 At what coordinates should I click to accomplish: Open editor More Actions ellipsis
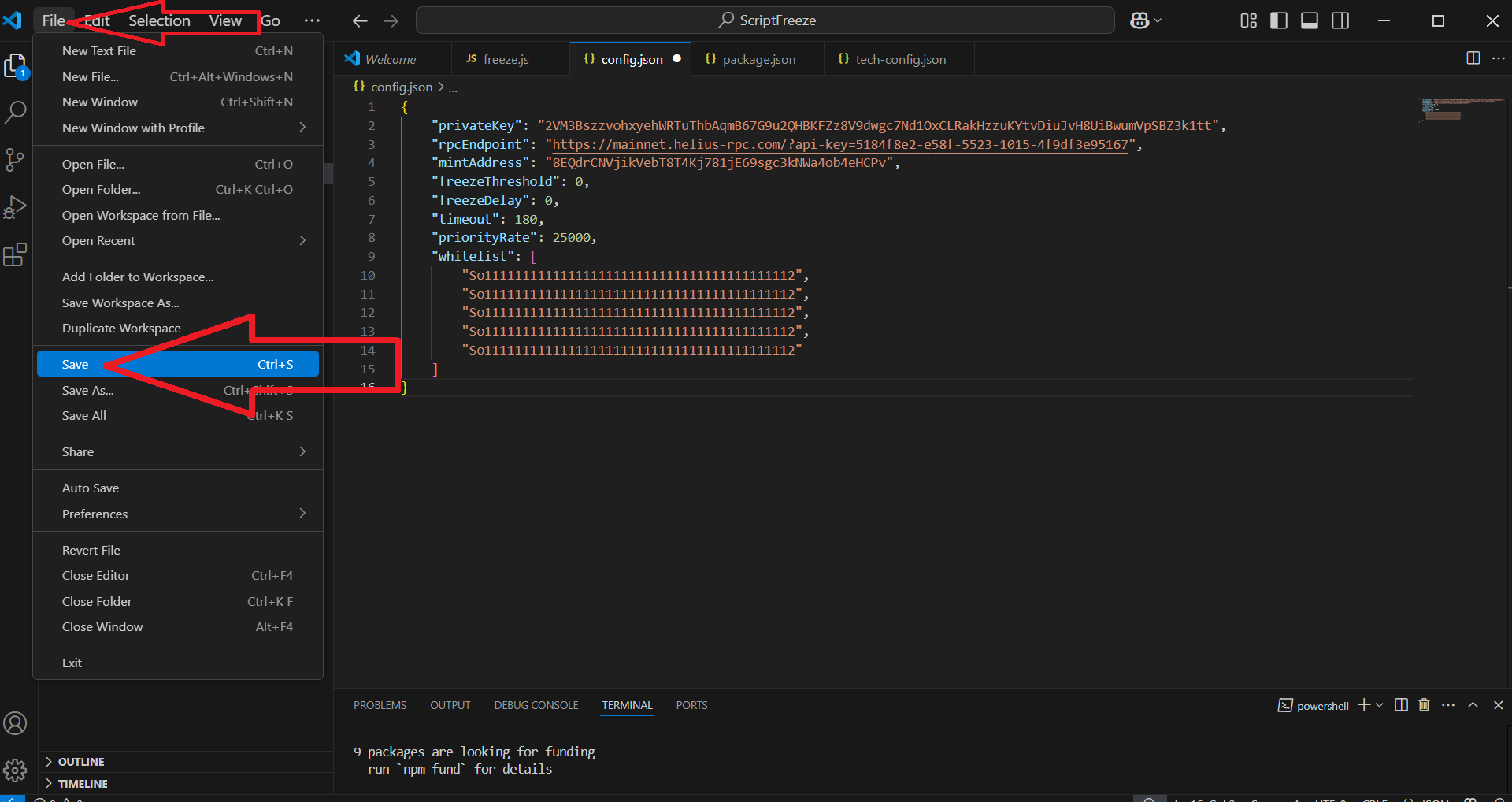point(1499,58)
